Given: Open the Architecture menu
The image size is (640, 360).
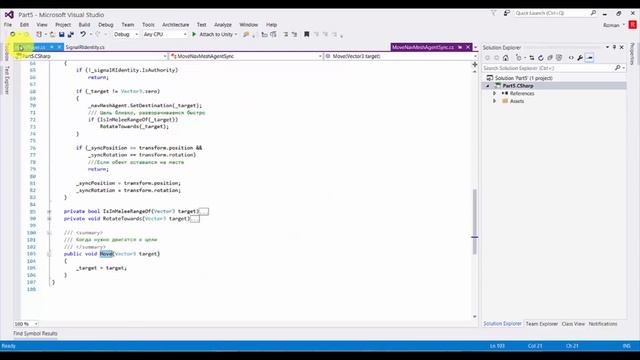Looking at the screenshot, I should coord(176,25).
